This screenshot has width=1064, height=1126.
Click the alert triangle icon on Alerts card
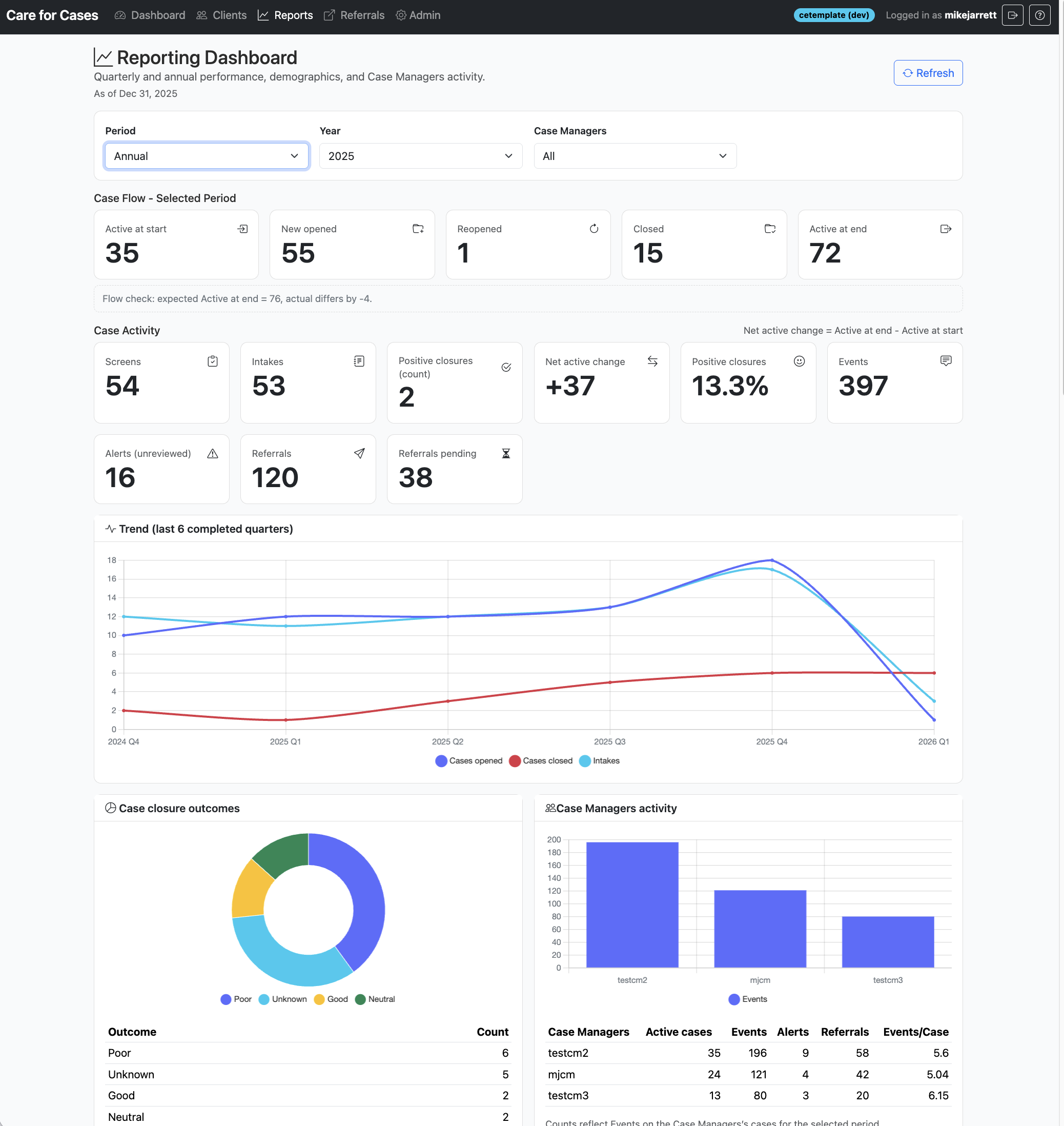213,453
